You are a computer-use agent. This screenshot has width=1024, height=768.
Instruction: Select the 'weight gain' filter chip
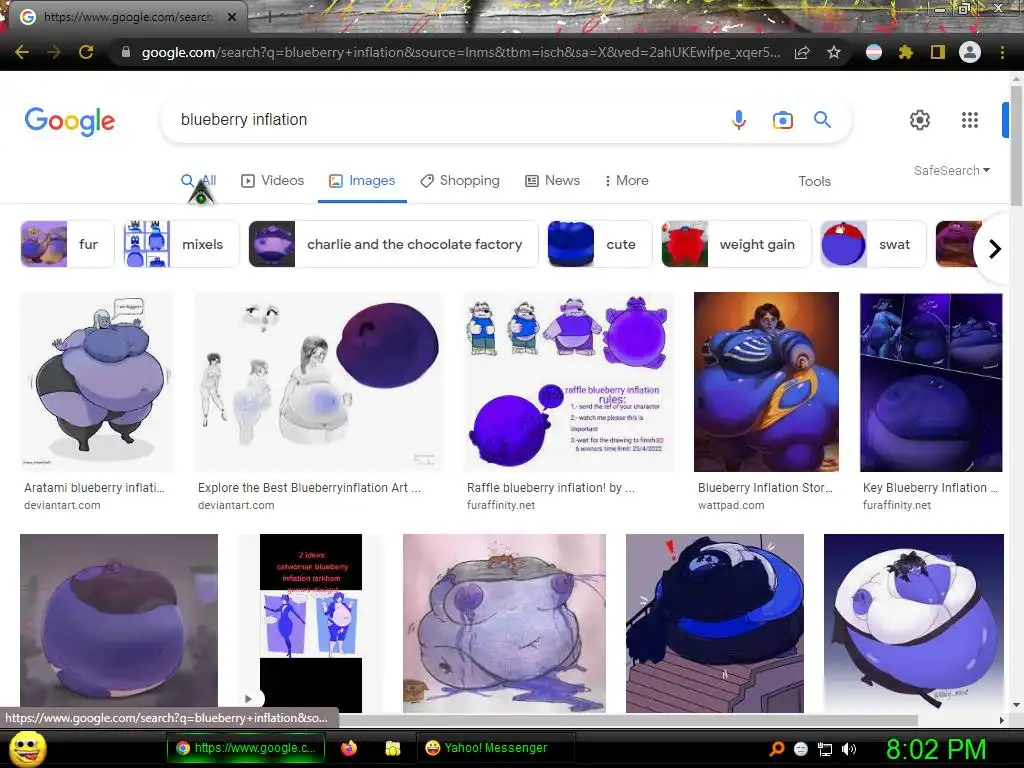[x=736, y=244]
